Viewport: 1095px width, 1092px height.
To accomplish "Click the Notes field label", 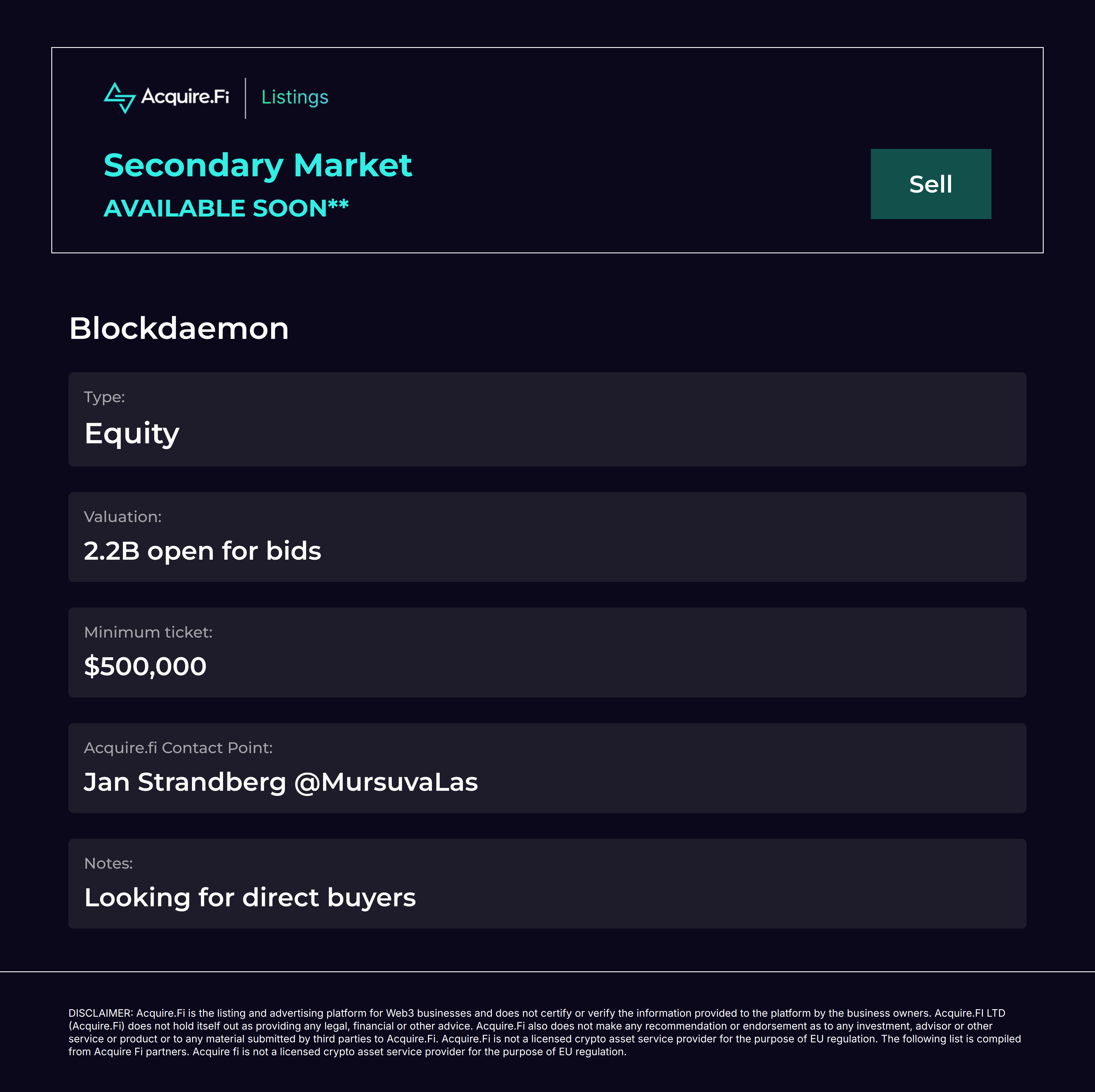I will [x=108, y=863].
